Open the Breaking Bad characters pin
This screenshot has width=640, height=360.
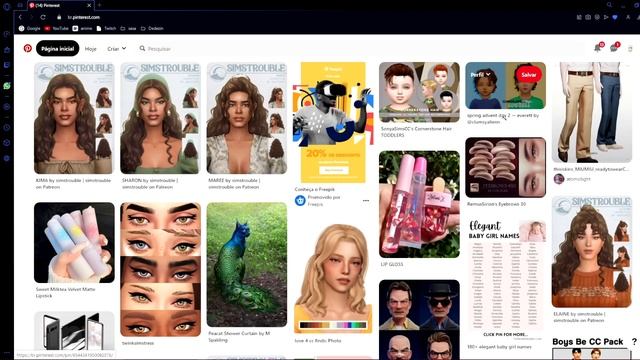coord(419,320)
